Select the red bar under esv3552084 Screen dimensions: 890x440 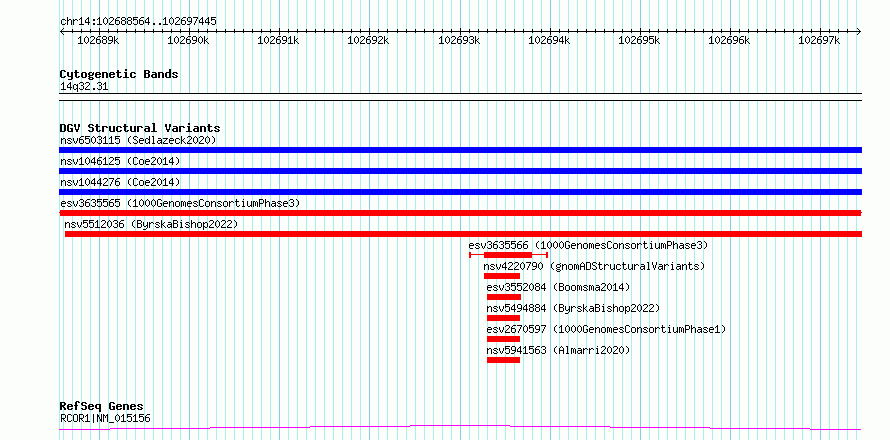pos(503,297)
